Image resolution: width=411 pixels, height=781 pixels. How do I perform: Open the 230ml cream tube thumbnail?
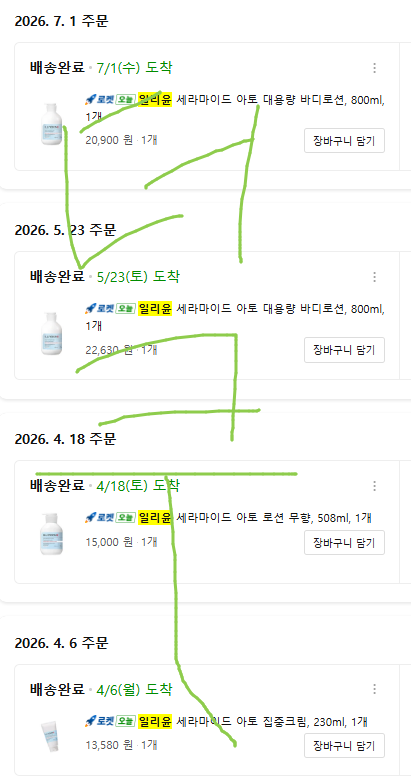click(51, 737)
